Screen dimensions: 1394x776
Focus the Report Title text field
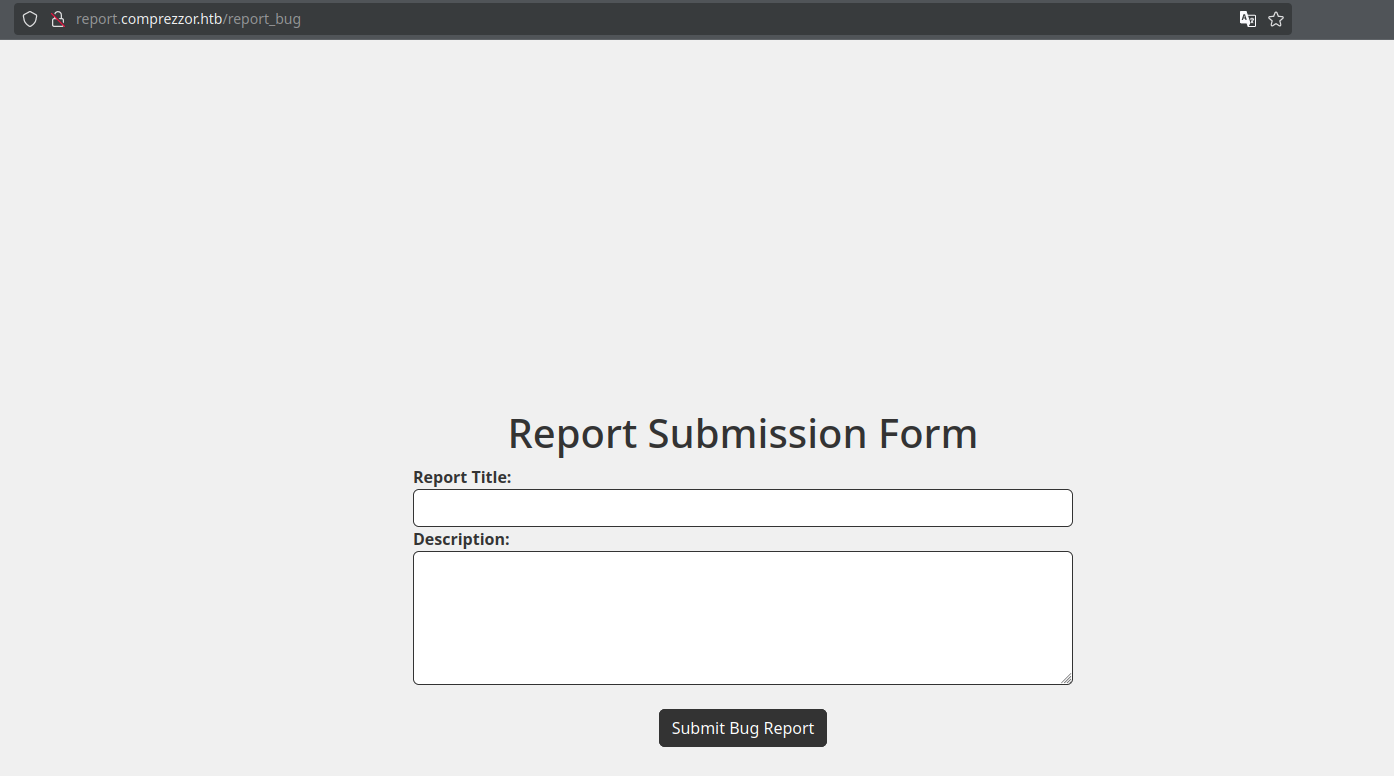tap(742, 508)
